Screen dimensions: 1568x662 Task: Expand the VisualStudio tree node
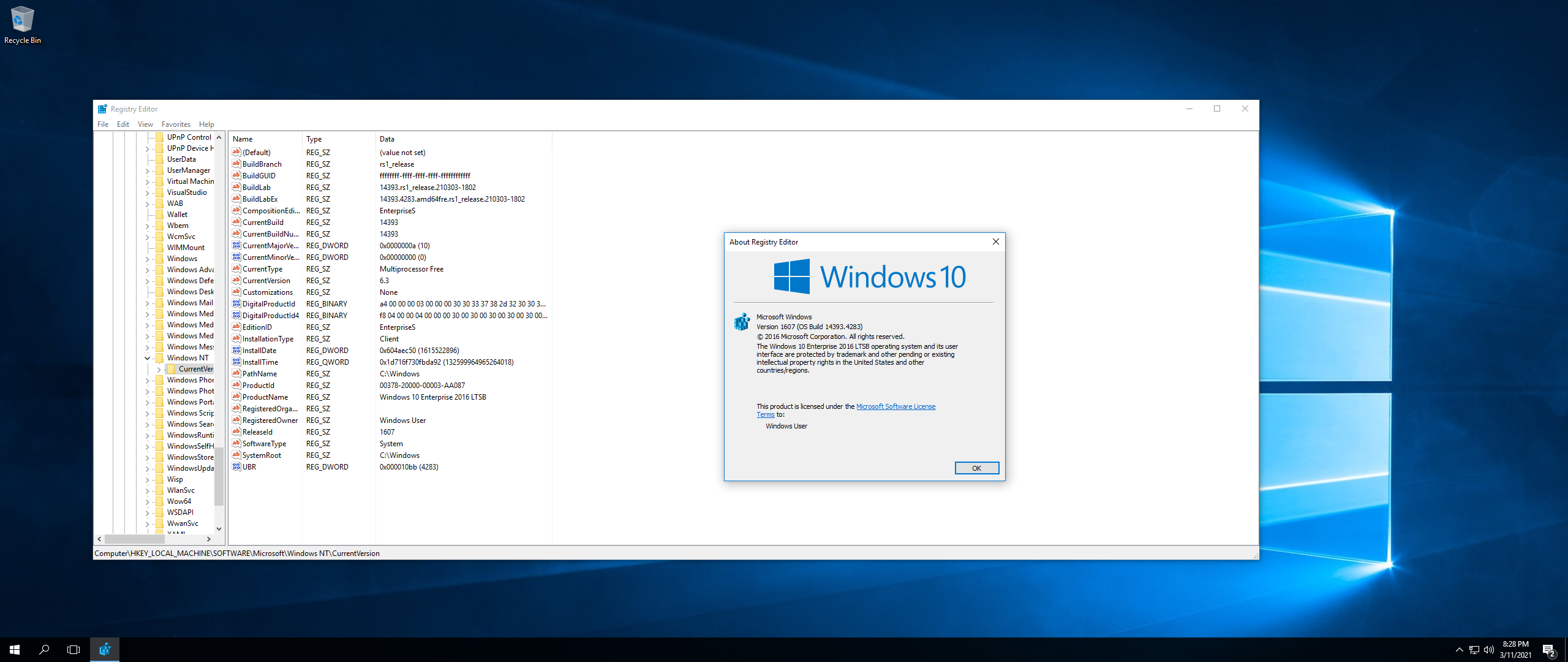(147, 192)
